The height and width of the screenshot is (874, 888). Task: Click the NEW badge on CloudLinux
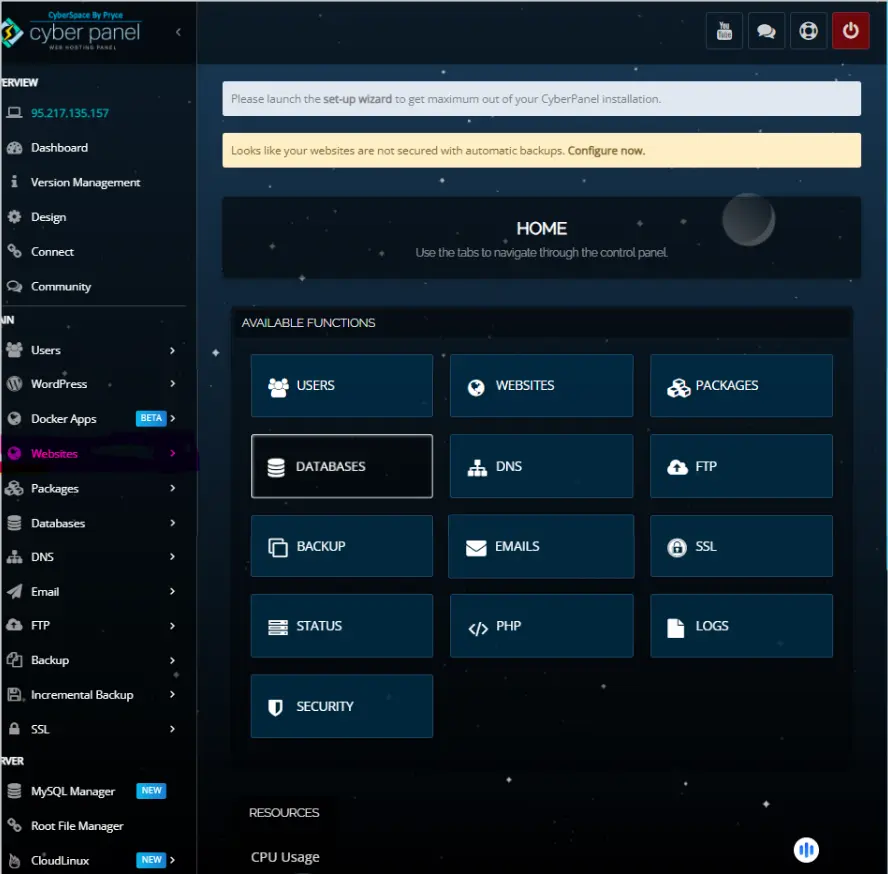151,860
